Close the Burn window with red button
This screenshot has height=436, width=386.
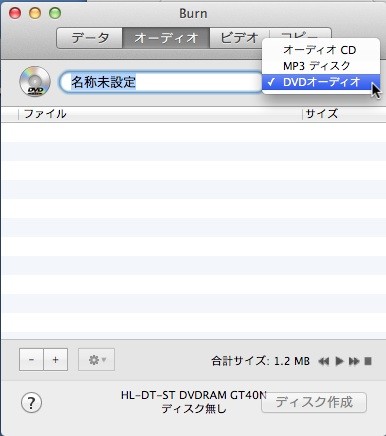pyautogui.click(x=15, y=13)
